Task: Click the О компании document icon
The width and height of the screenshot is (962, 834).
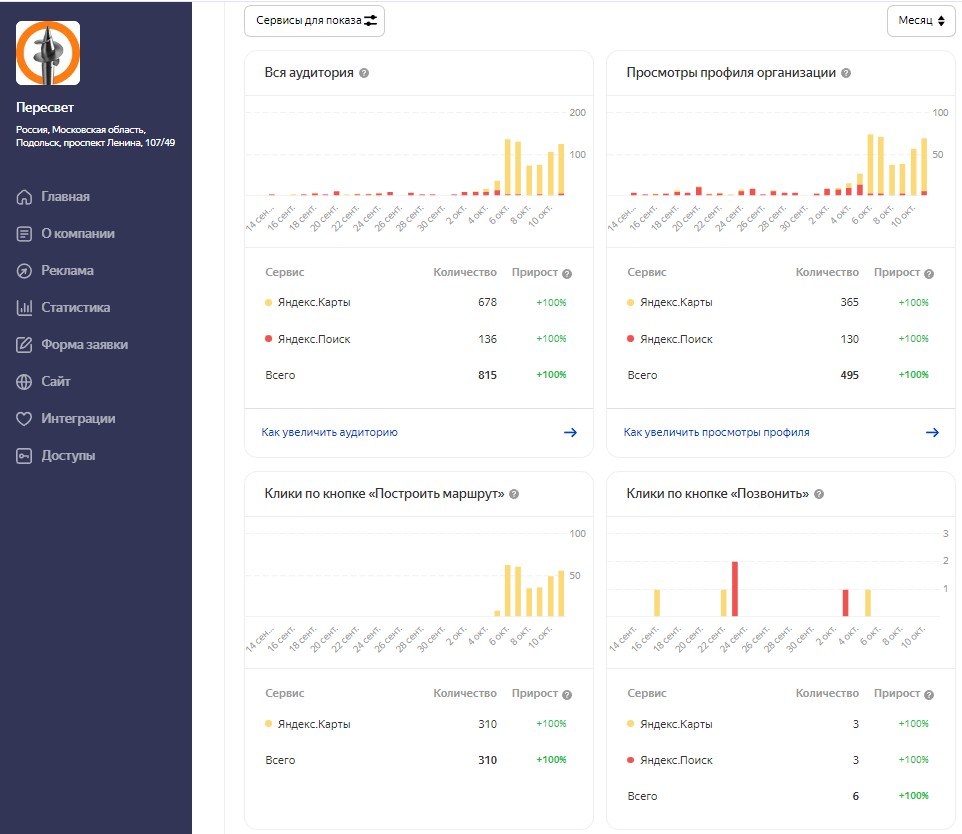Action: tap(25, 234)
